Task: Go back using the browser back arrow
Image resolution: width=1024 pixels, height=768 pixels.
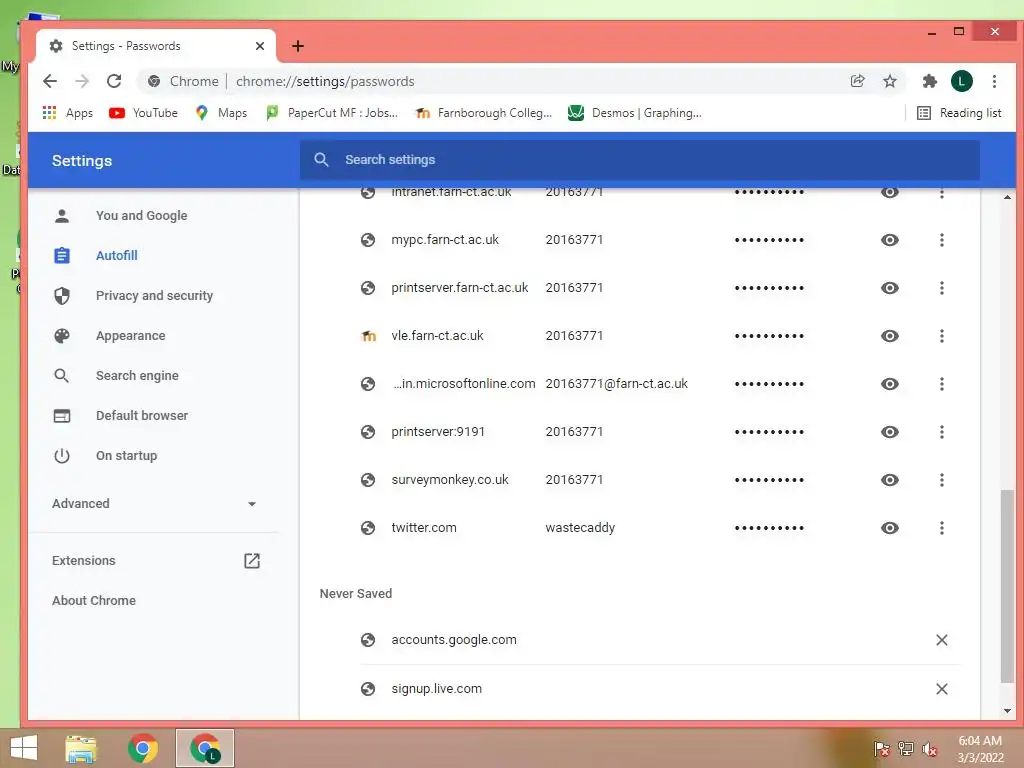Action: click(50, 81)
